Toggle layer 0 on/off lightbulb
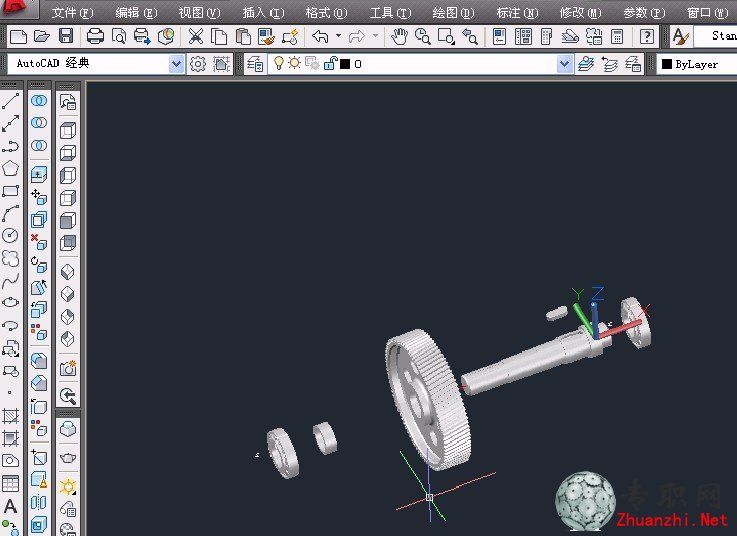Image resolution: width=737 pixels, height=536 pixels. tap(279, 63)
